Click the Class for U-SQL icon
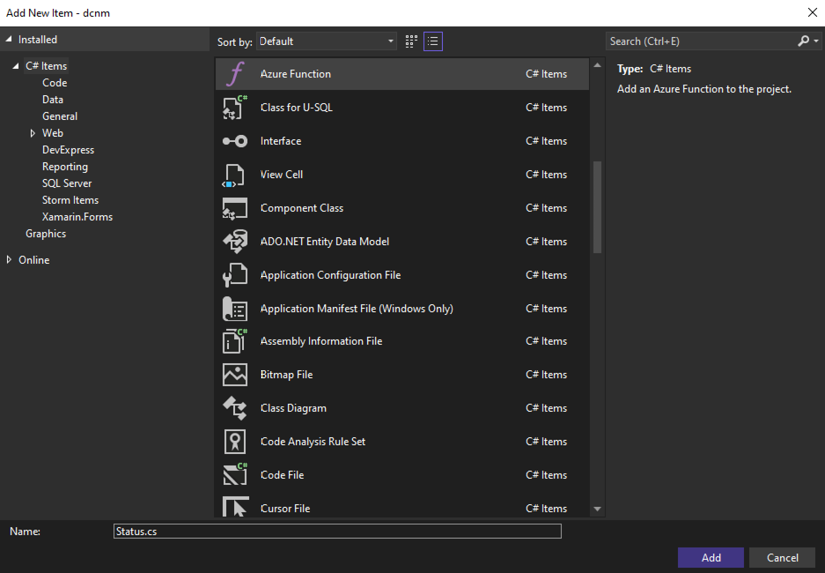825x573 pixels. pos(235,107)
